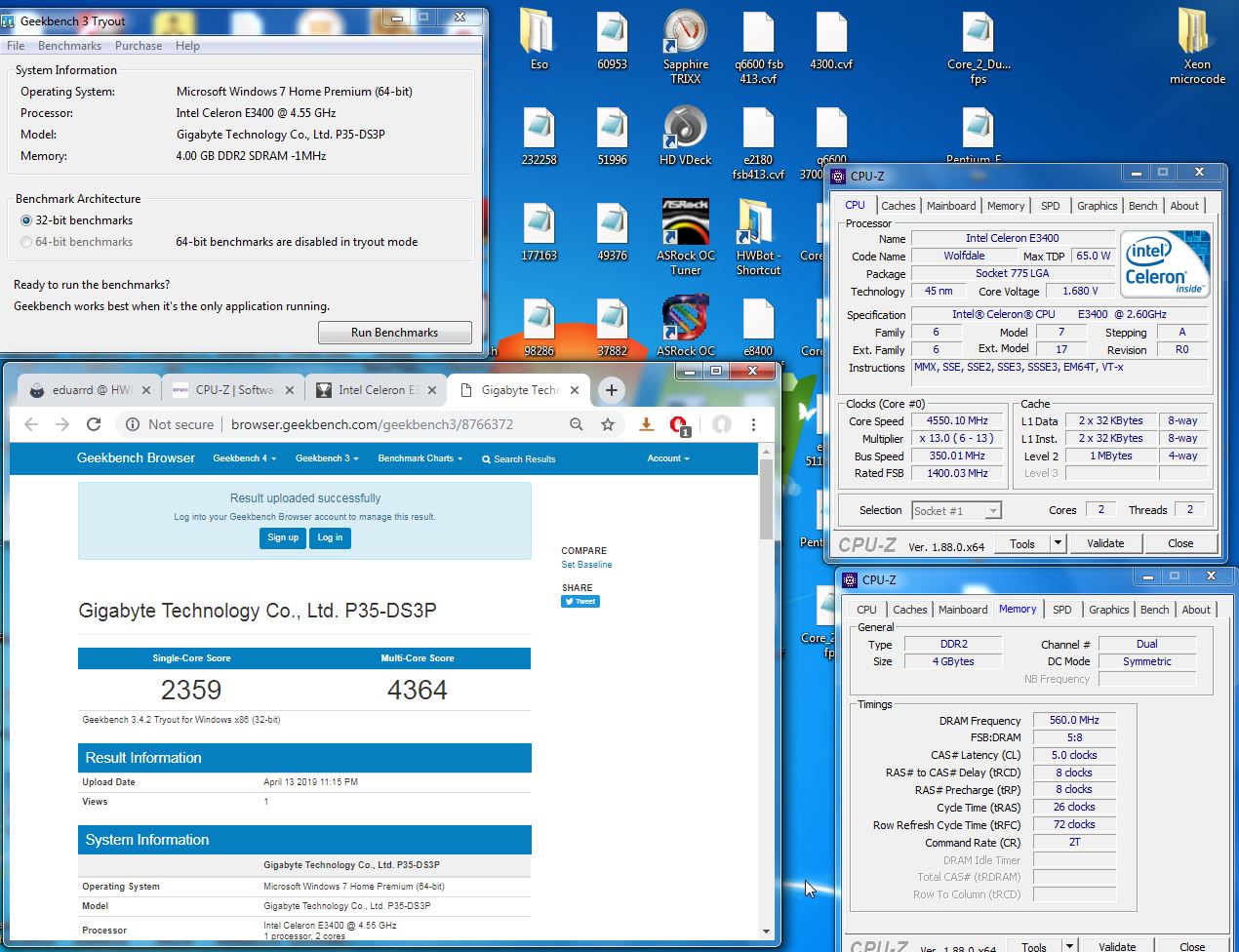The height and width of the screenshot is (952, 1239).
Task: Click Tweet share button
Action: point(580,602)
